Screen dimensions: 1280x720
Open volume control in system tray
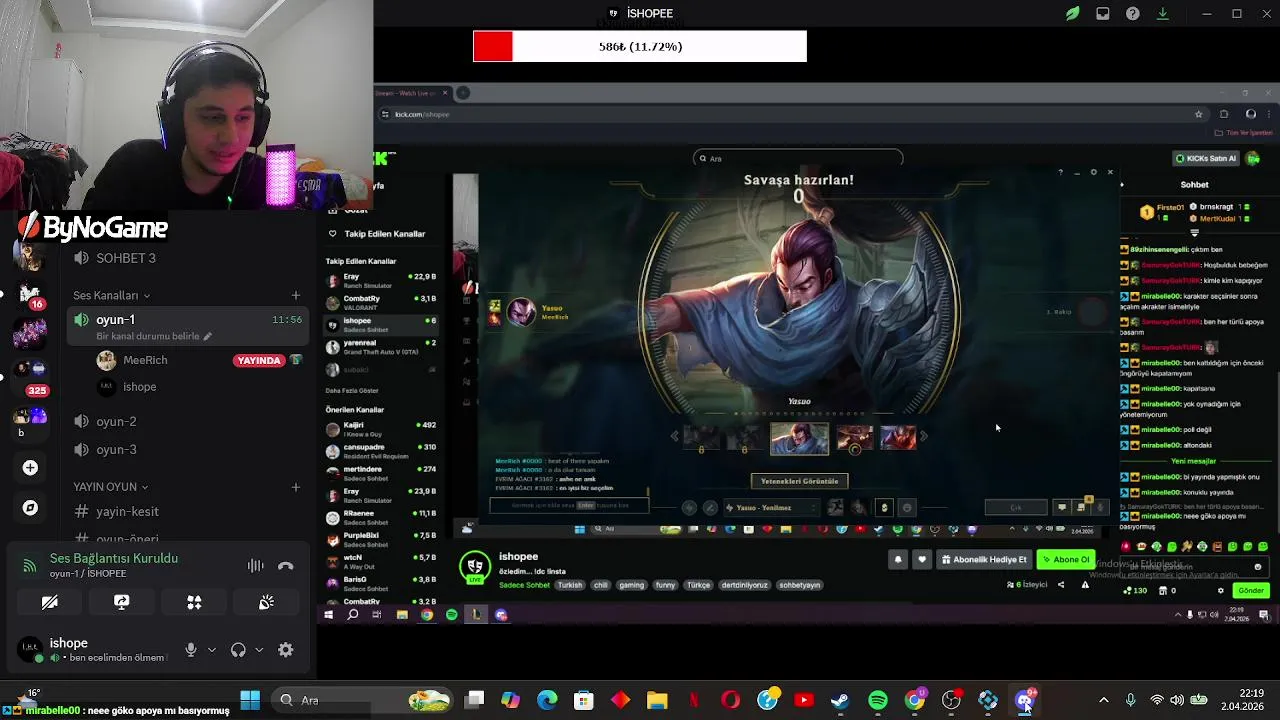click(x=1176, y=700)
